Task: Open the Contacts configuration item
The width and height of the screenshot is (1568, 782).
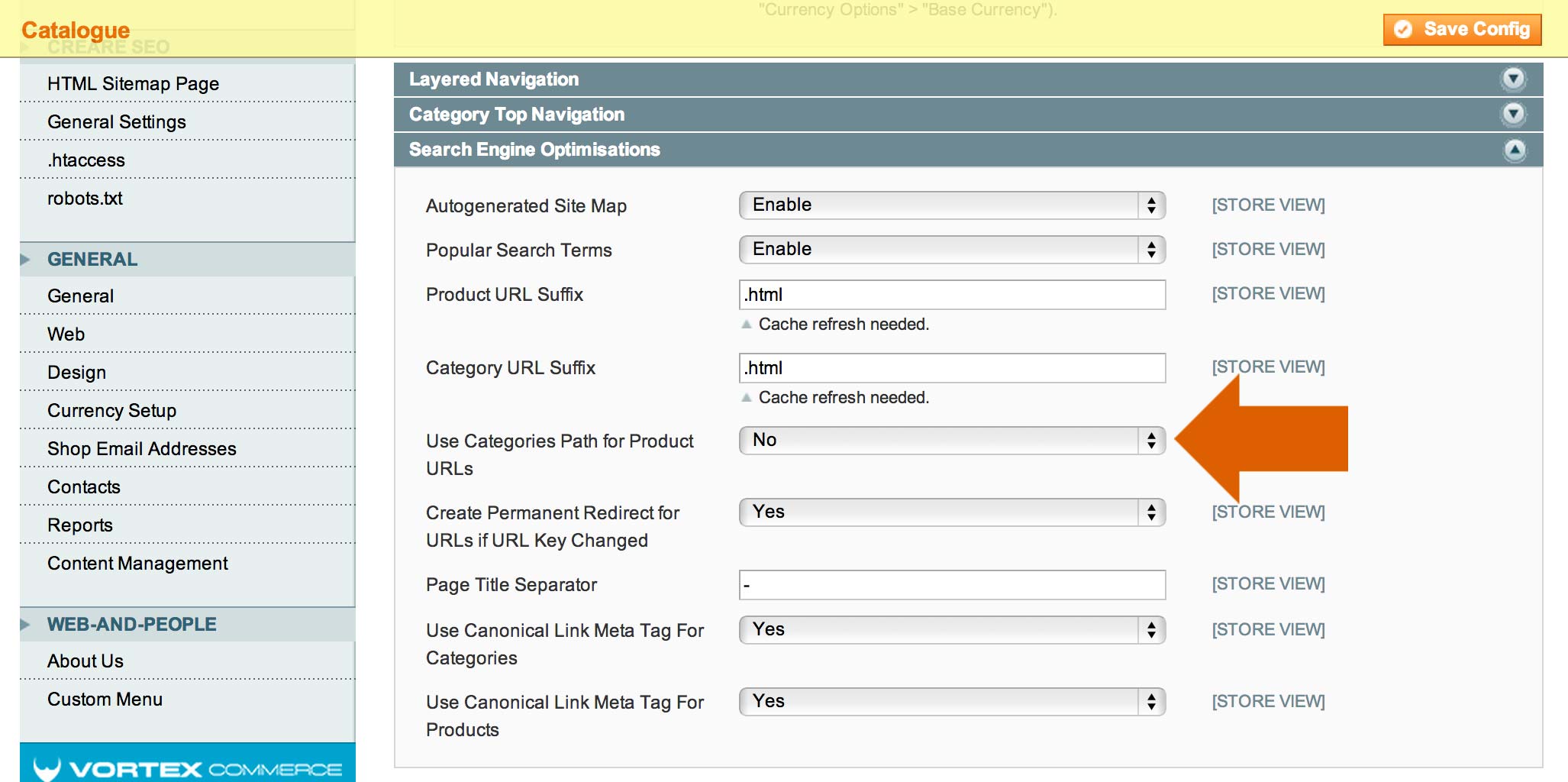Action: click(188, 486)
